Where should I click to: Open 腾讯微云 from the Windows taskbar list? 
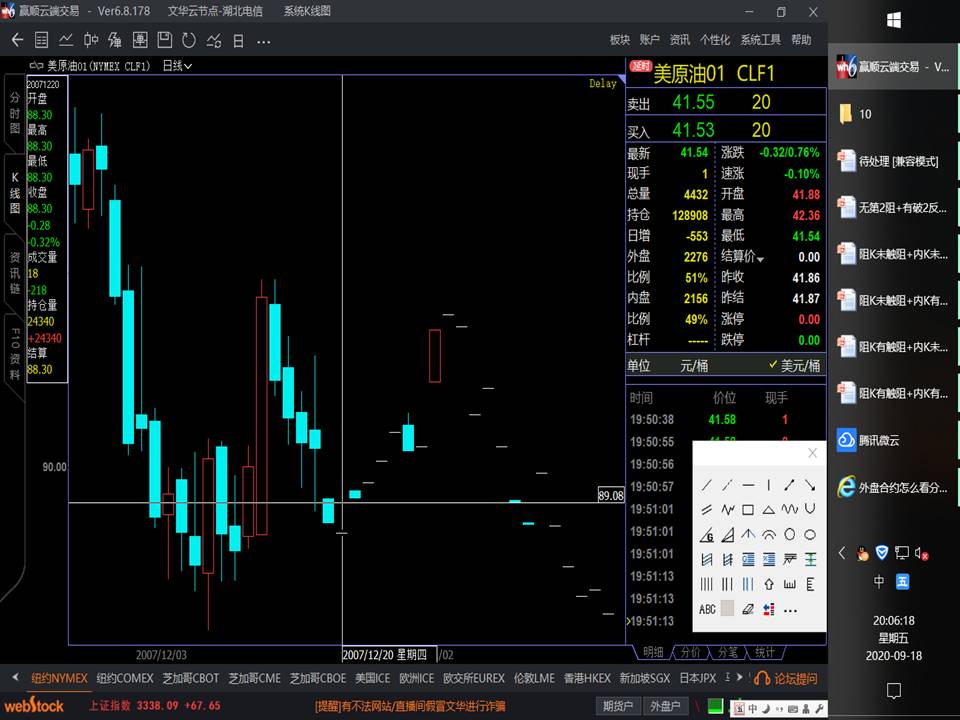[x=878, y=440]
